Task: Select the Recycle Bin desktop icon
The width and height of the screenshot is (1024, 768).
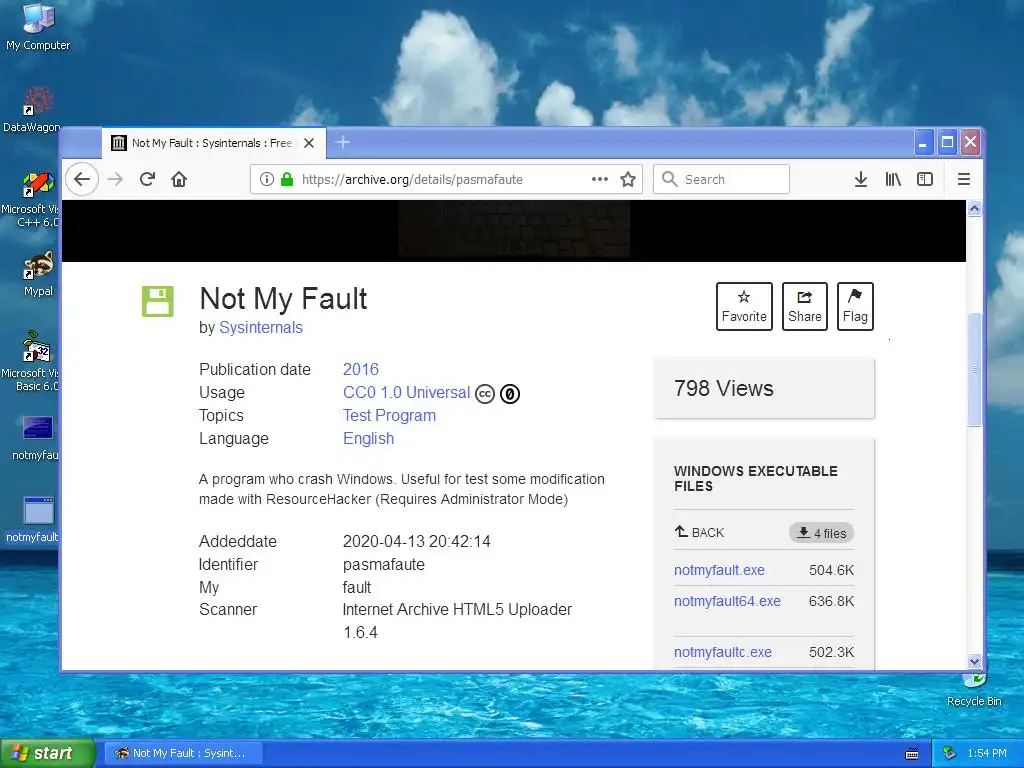Action: click(974, 690)
